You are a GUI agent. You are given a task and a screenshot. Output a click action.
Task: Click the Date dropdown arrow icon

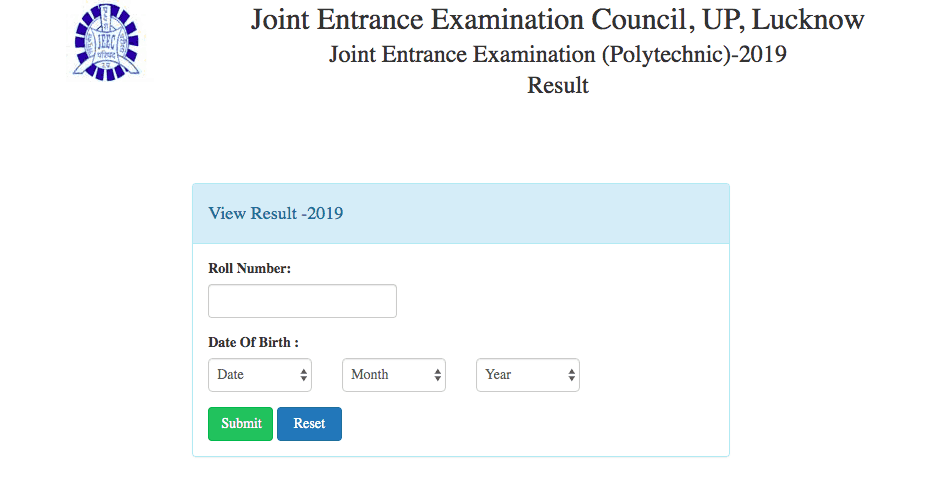pyautogui.click(x=303, y=375)
